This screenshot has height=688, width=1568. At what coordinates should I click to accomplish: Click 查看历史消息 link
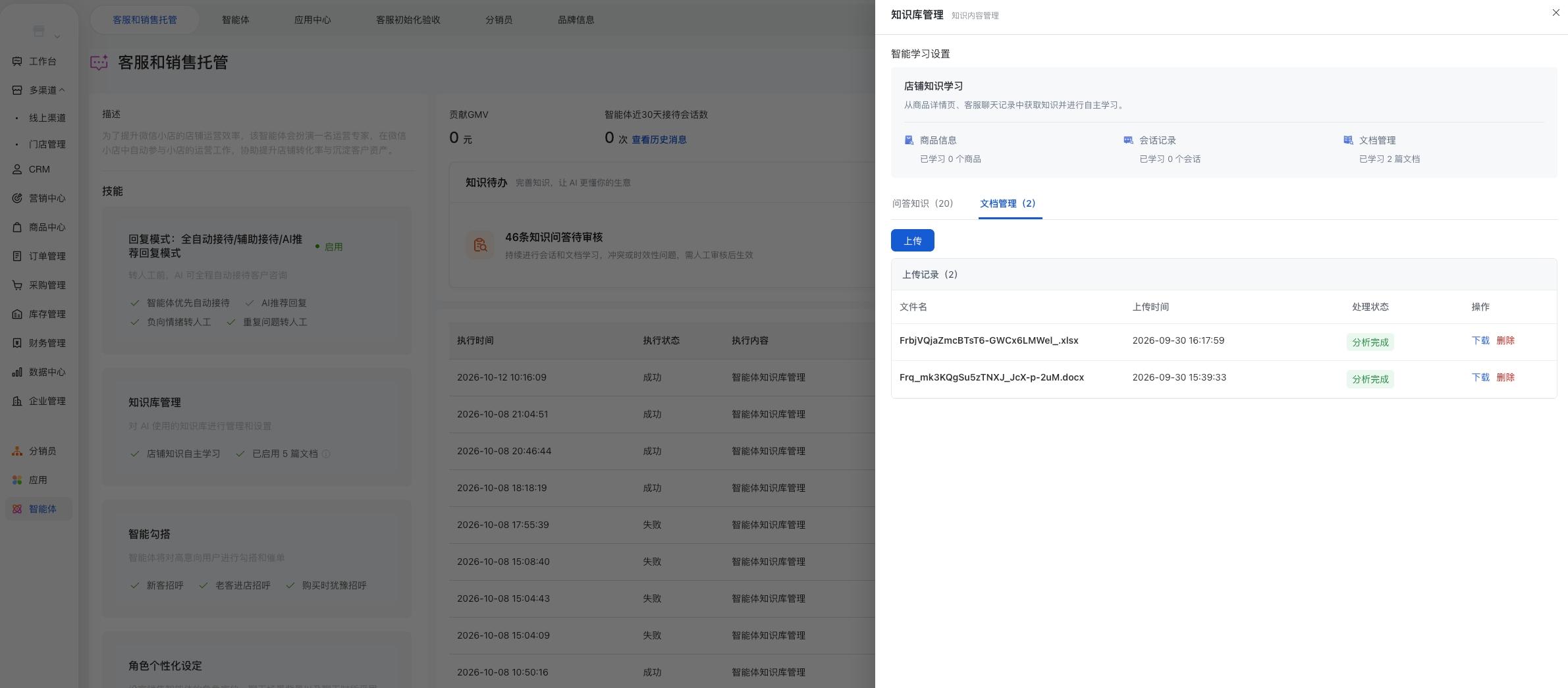(659, 140)
